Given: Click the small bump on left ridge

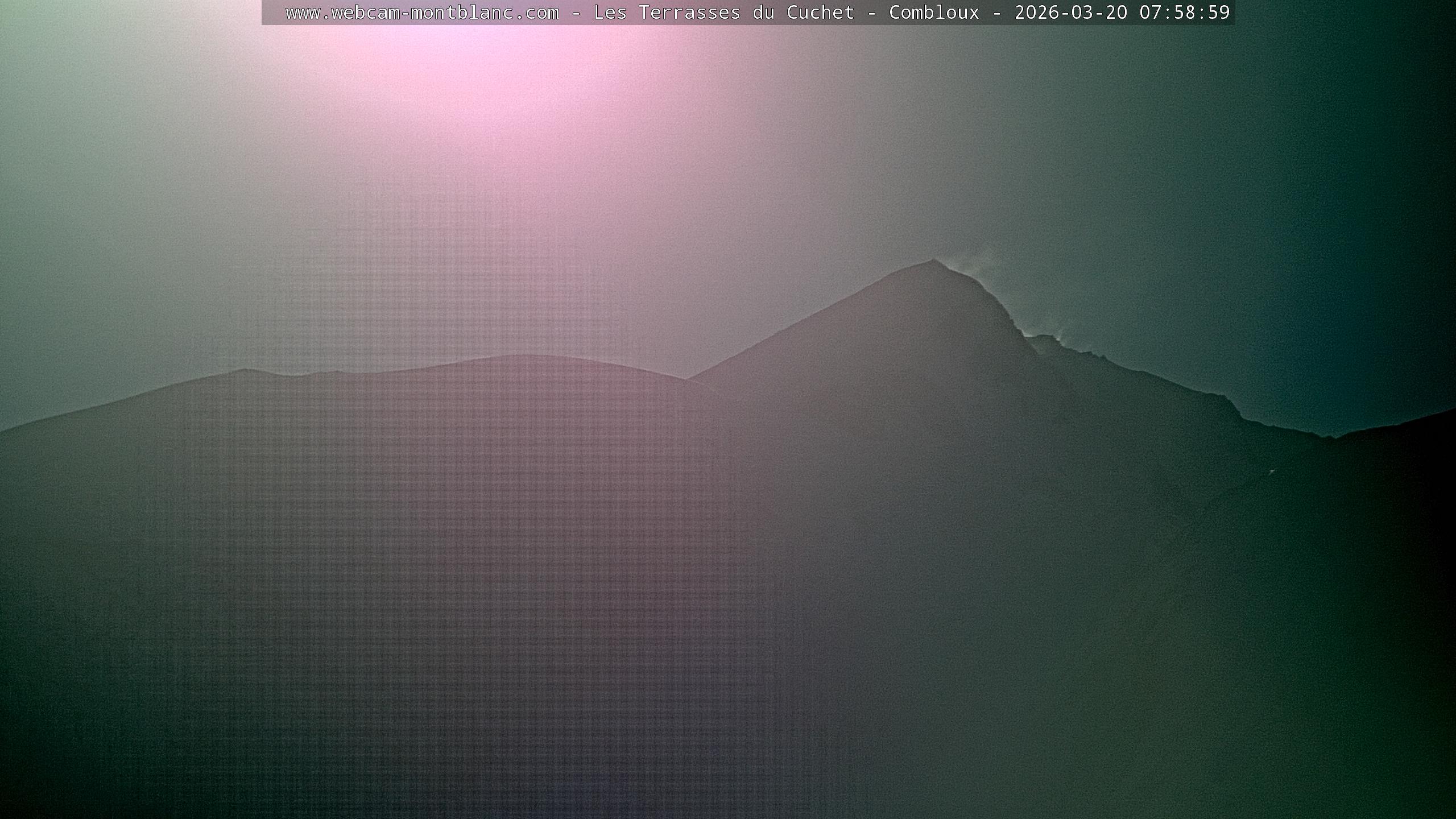Looking at the screenshot, I should 245,371.
